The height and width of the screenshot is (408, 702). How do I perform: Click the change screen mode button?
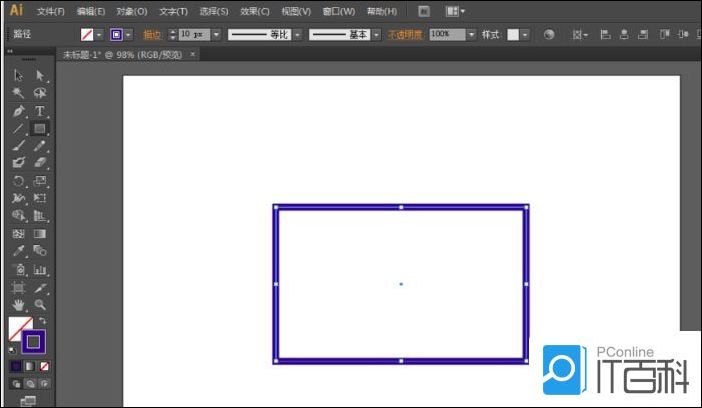(x=28, y=401)
